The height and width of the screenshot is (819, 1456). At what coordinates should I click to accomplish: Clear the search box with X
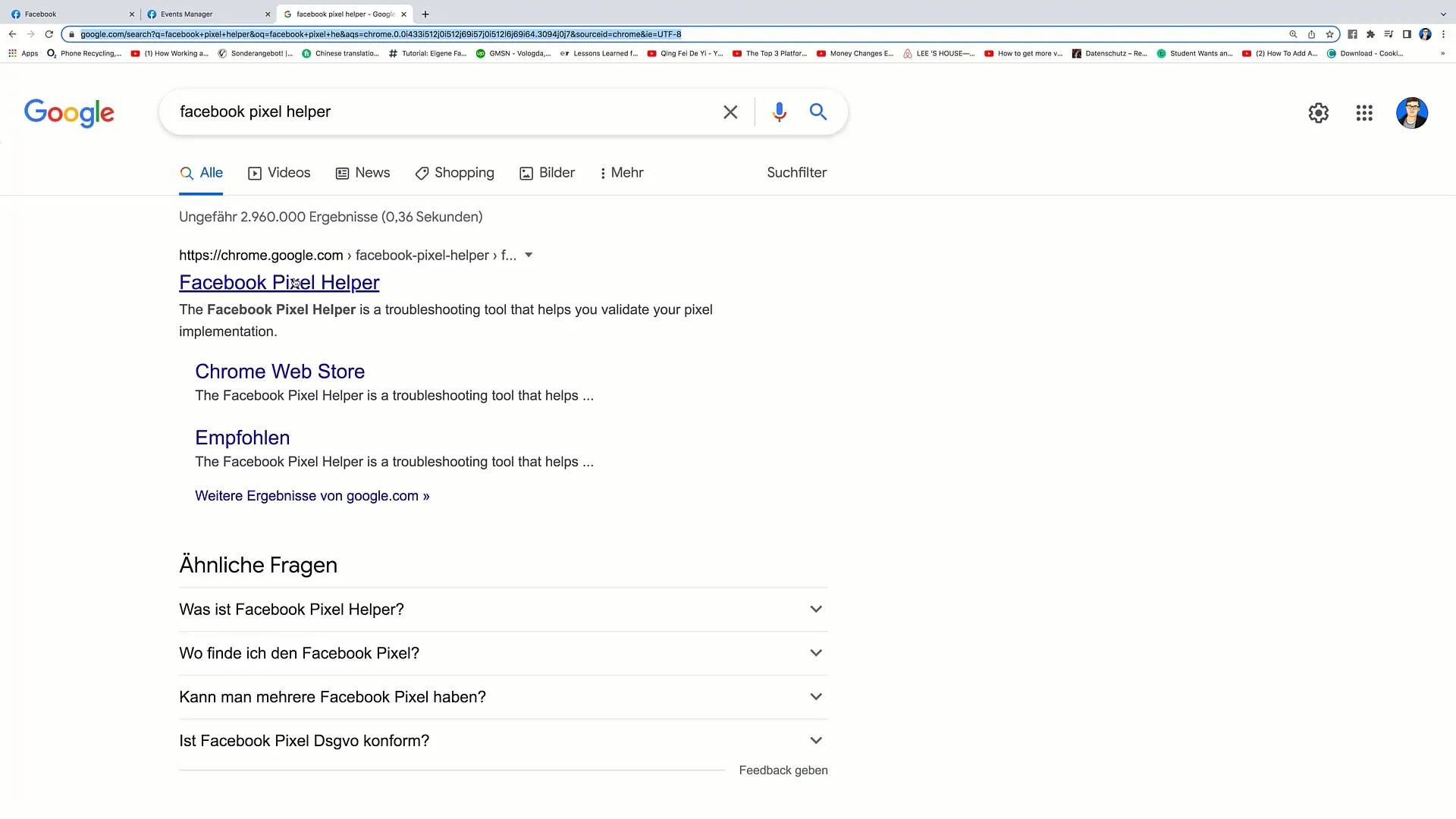pyautogui.click(x=730, y=112)
